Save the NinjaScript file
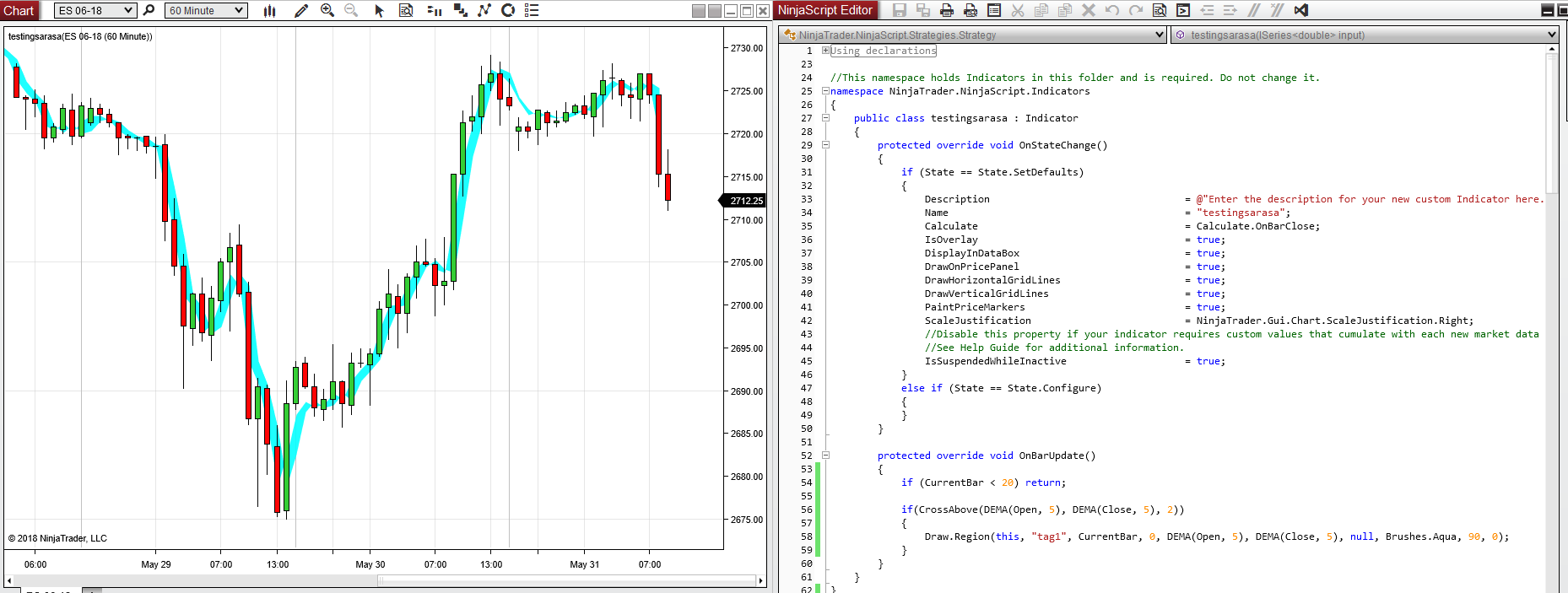The image size is (1568, 593). 900,10
